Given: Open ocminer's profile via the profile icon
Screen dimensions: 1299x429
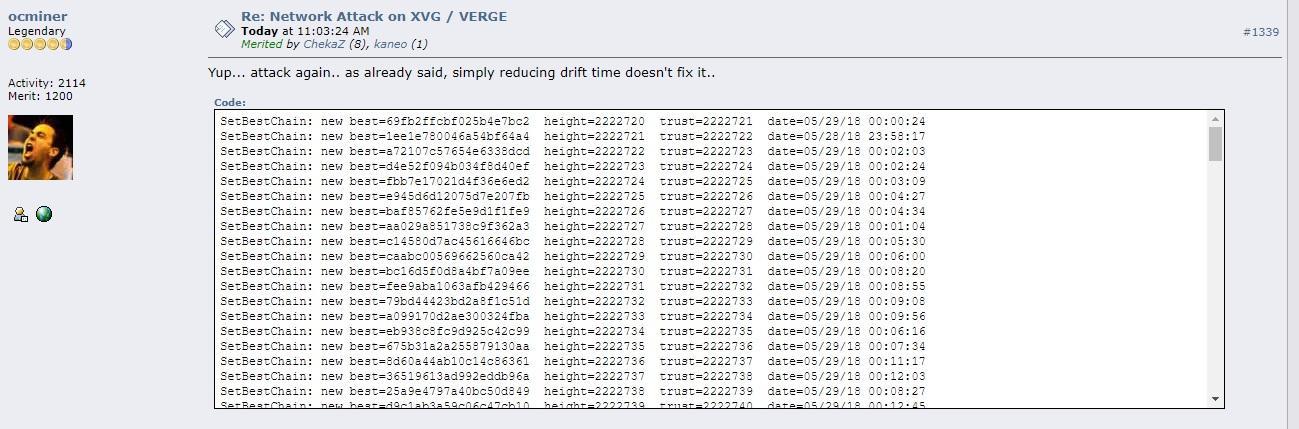Looking at the screenshot, I should (20, 214).
